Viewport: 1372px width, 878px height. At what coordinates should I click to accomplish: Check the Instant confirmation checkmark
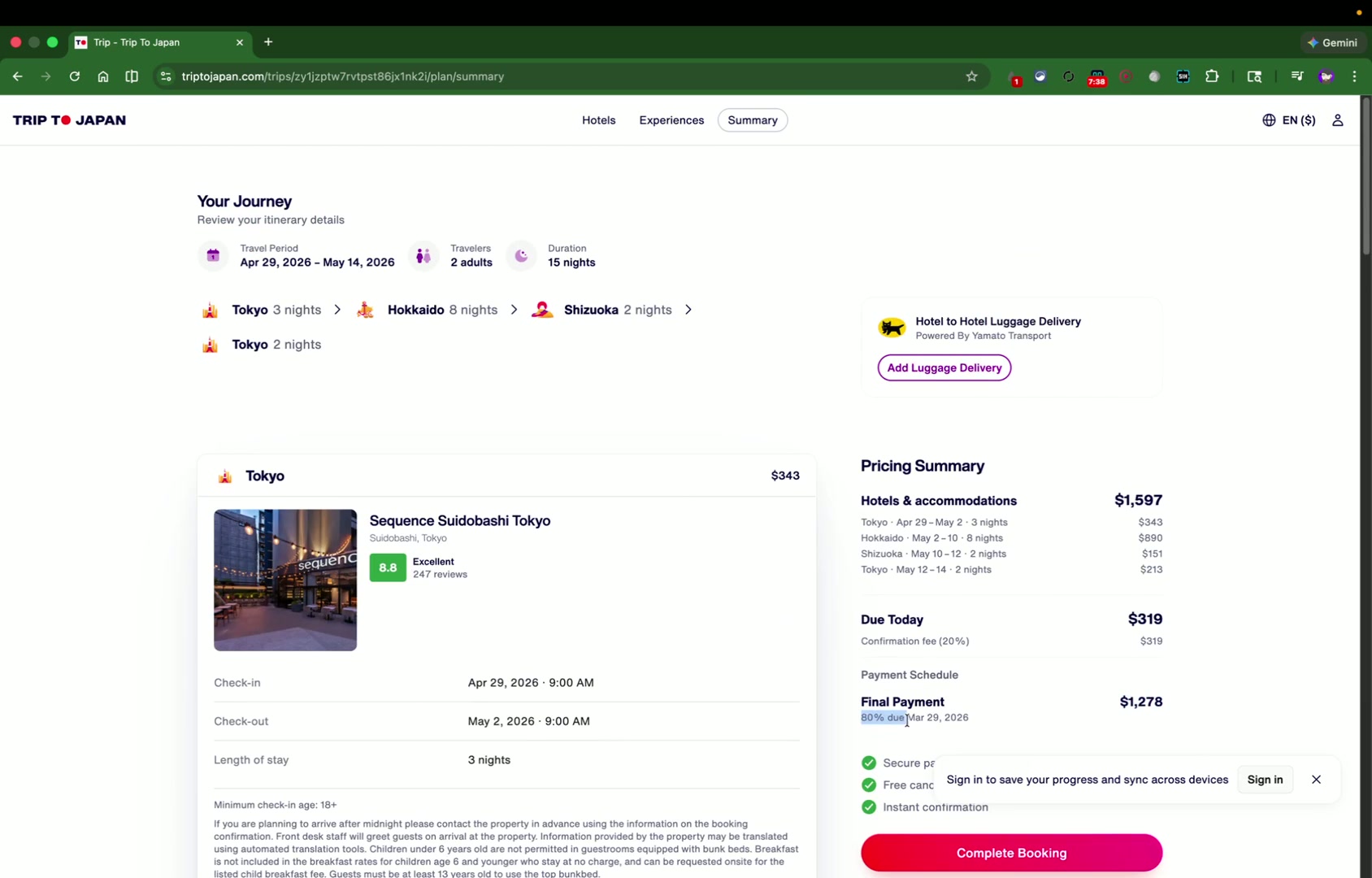coord(869,806)
